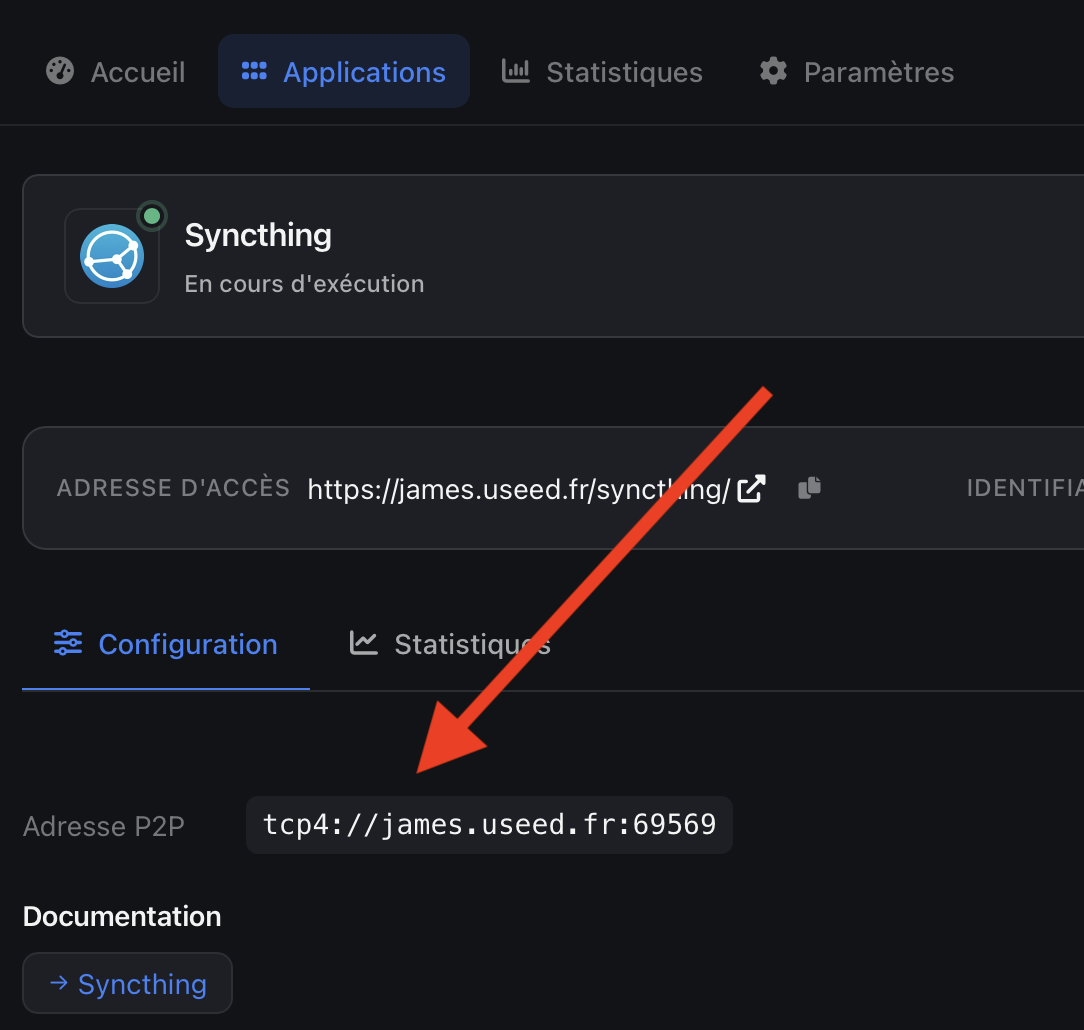Click the Applications grid icon
Viewport: 1084px width, 1030px height.
point(254,71)
